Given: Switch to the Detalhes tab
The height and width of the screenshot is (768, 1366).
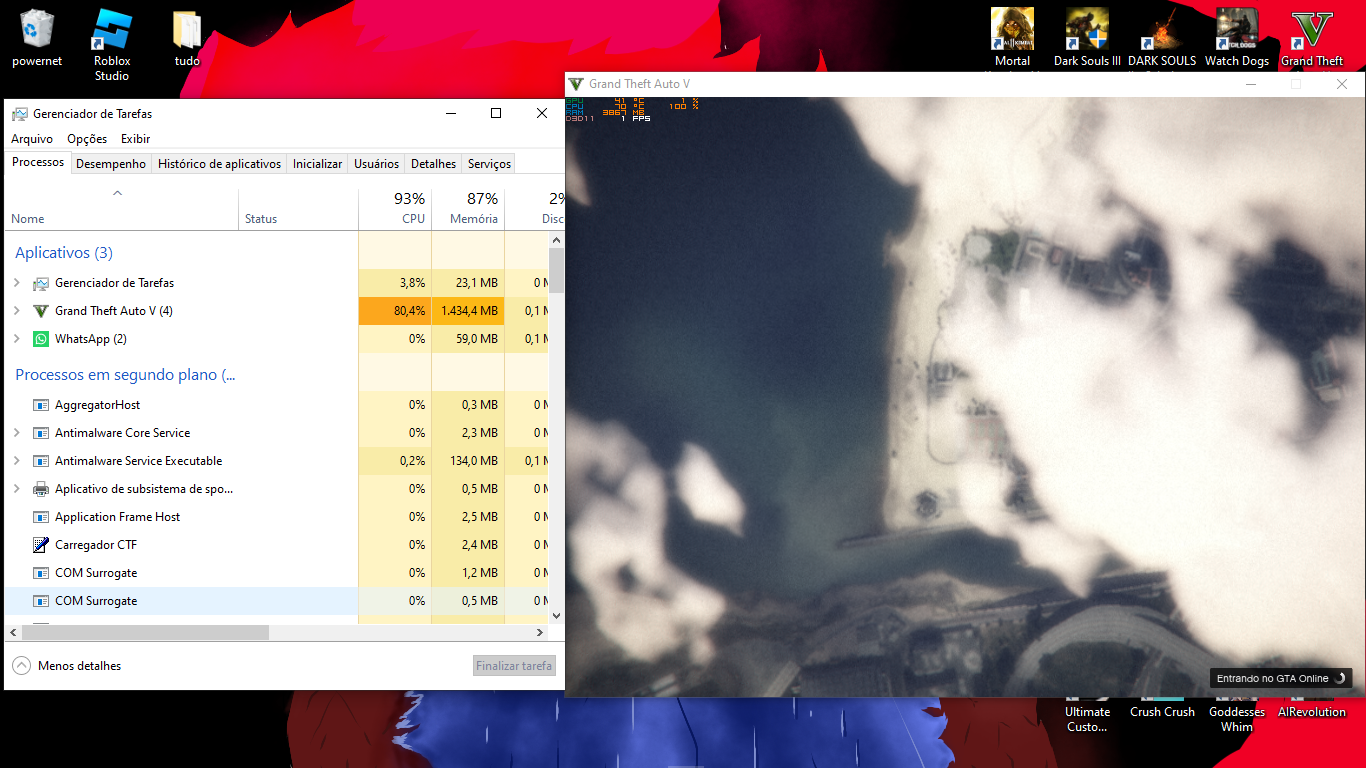Looking at the screenshot, I should pos(433,164).
